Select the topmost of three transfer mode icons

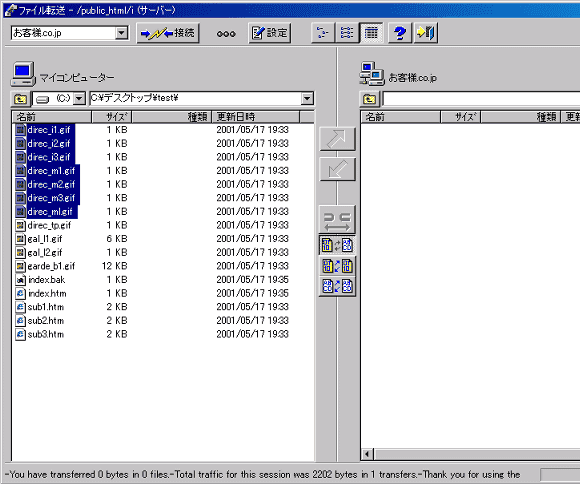337,245
